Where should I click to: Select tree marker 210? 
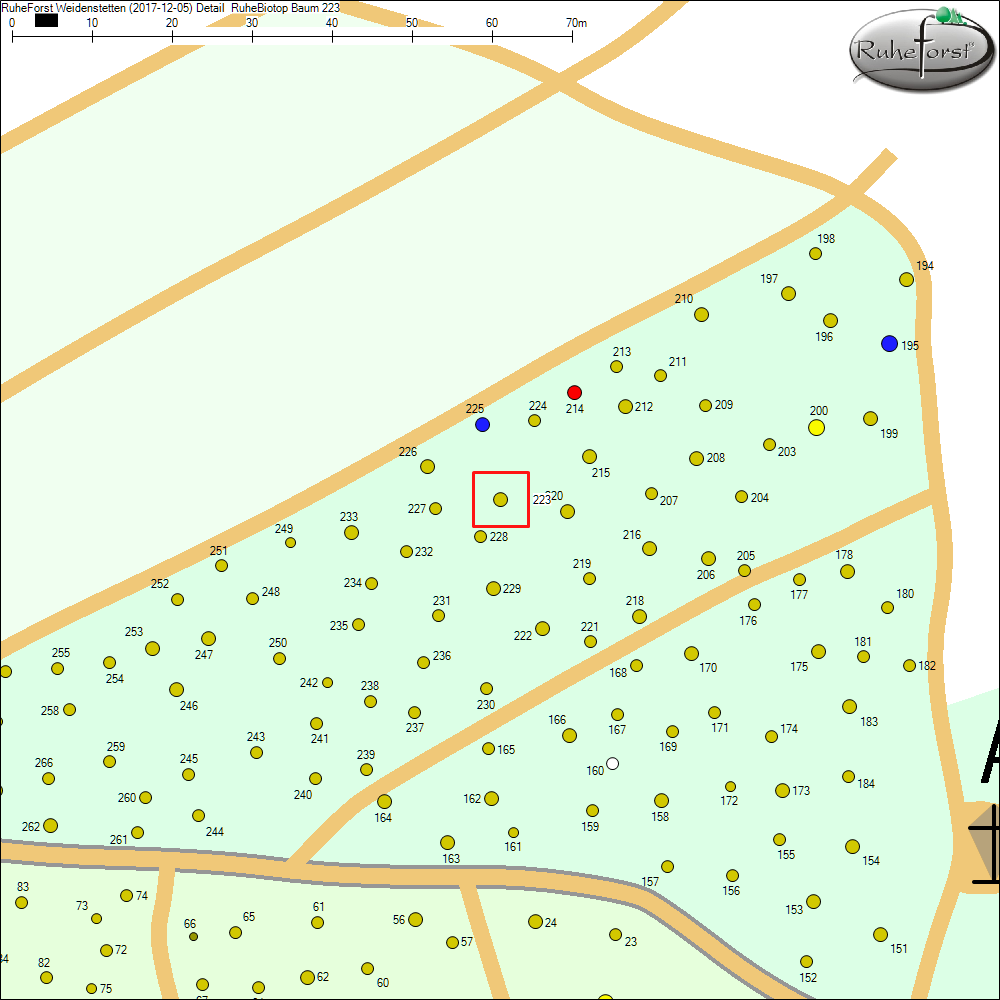pyautogui.click(x=701, y=314)
